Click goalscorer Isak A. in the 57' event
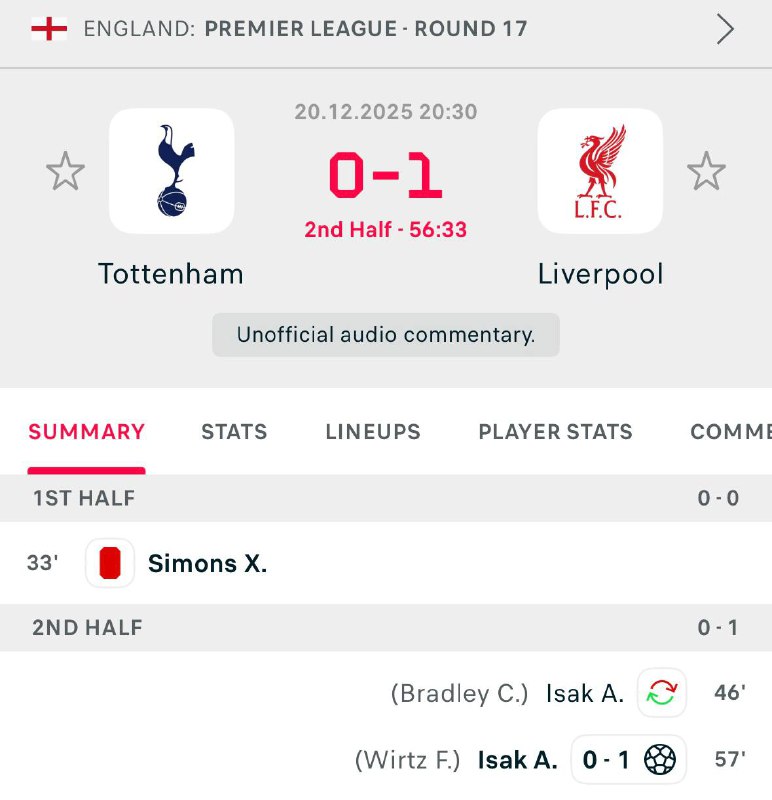772x800 pixels. click(x=517, y=760)
